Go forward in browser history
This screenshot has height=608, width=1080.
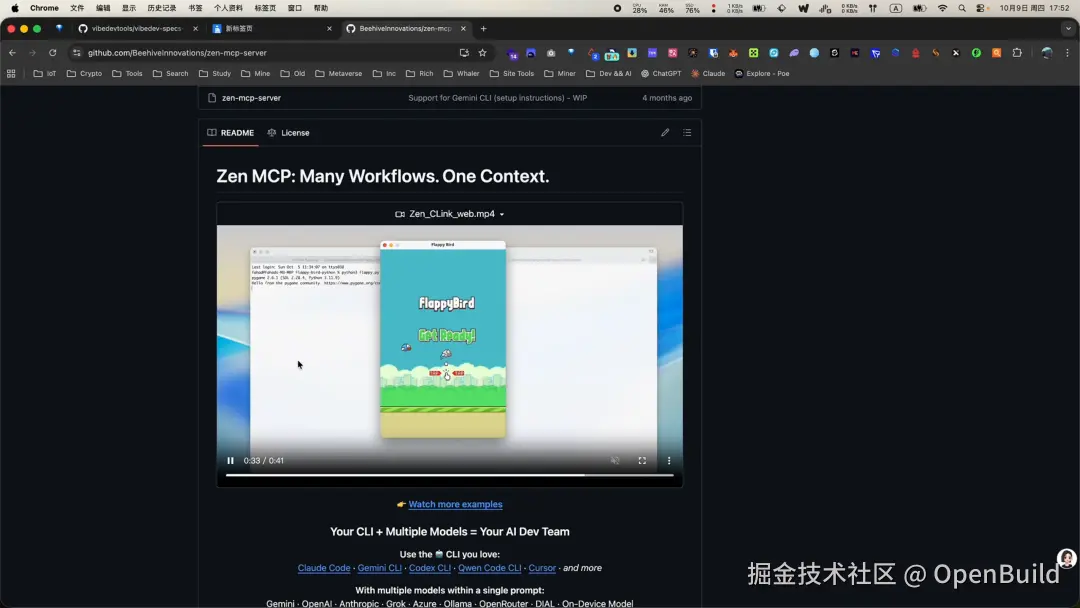coord(32,52)
